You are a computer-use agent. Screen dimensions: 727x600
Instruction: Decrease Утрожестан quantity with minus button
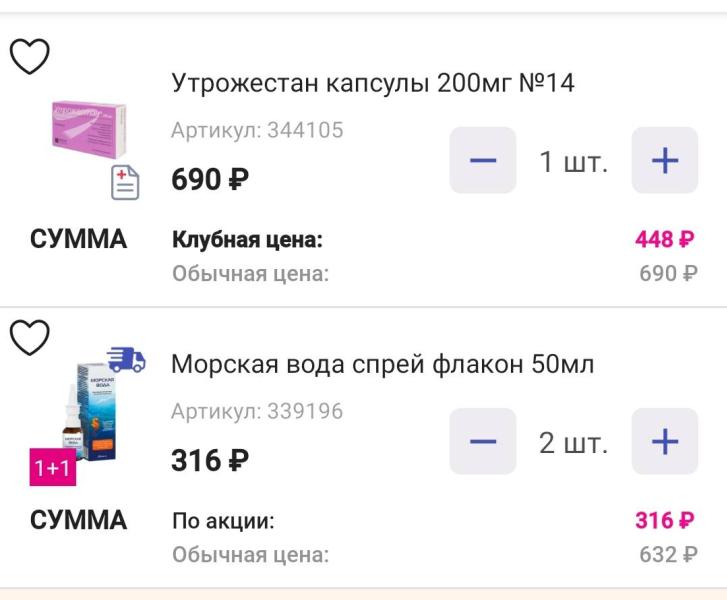pyautogui.click(x=483, y=160)
